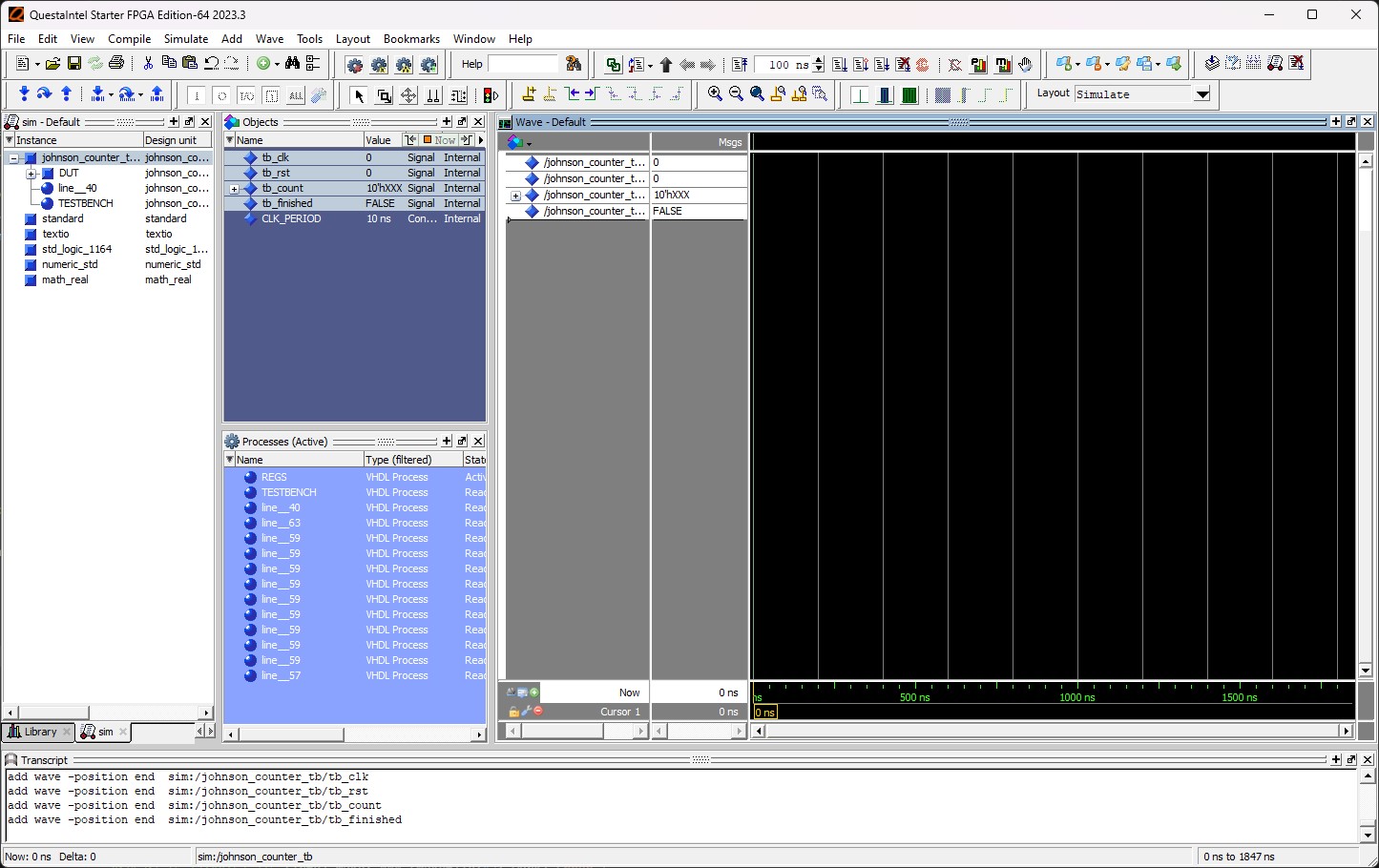Toggle the Output ports filter in Objects
This screenshot has width=1379, height=868.
221,95
